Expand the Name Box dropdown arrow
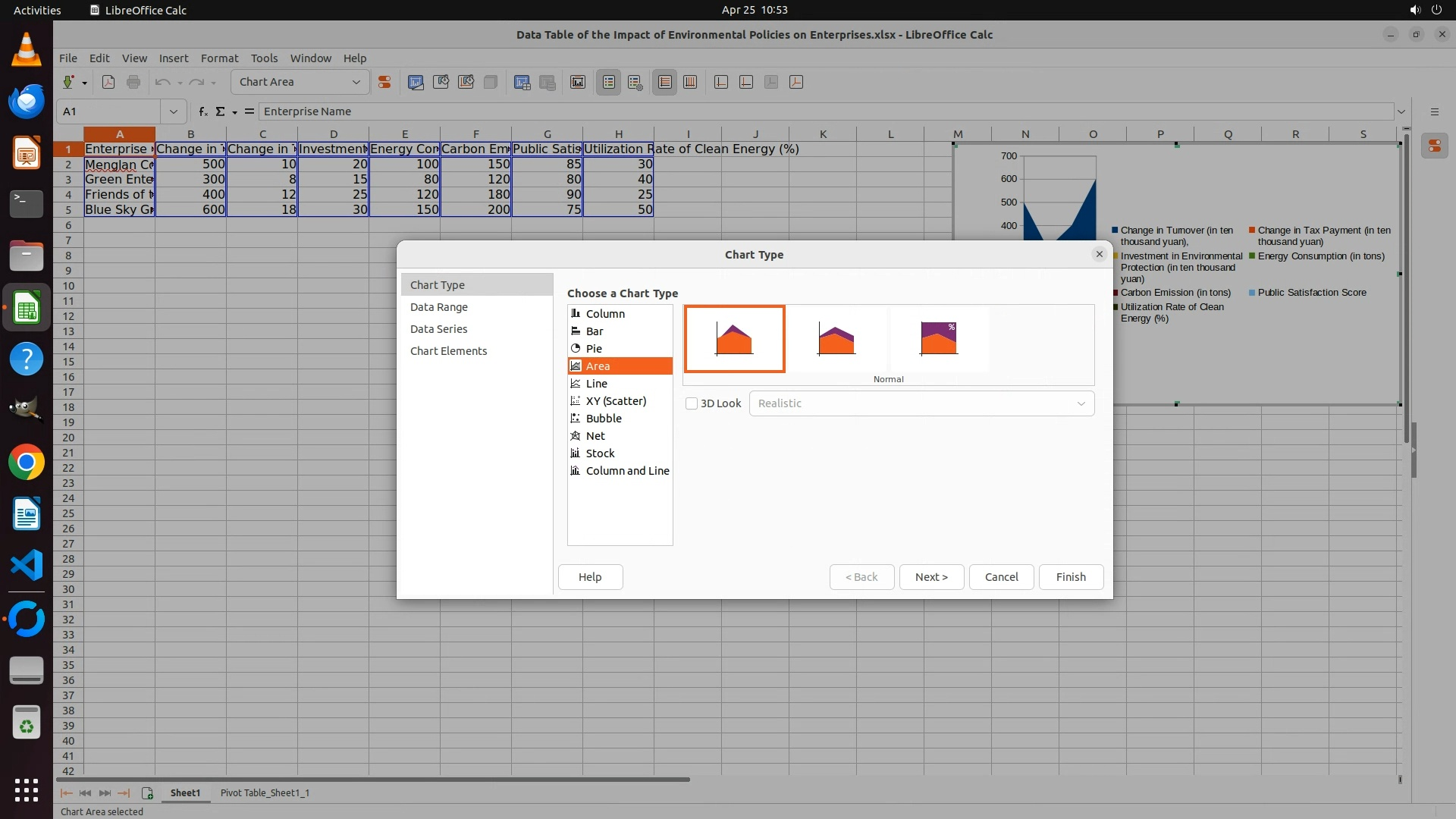 pos(174,111)
